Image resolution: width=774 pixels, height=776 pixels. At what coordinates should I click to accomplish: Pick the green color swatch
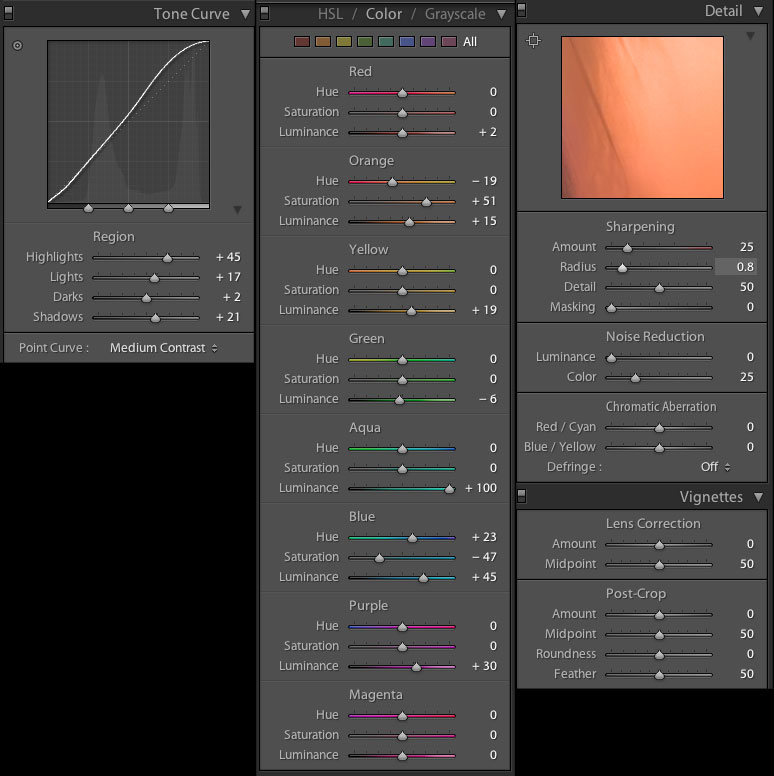tap(364, 42)
